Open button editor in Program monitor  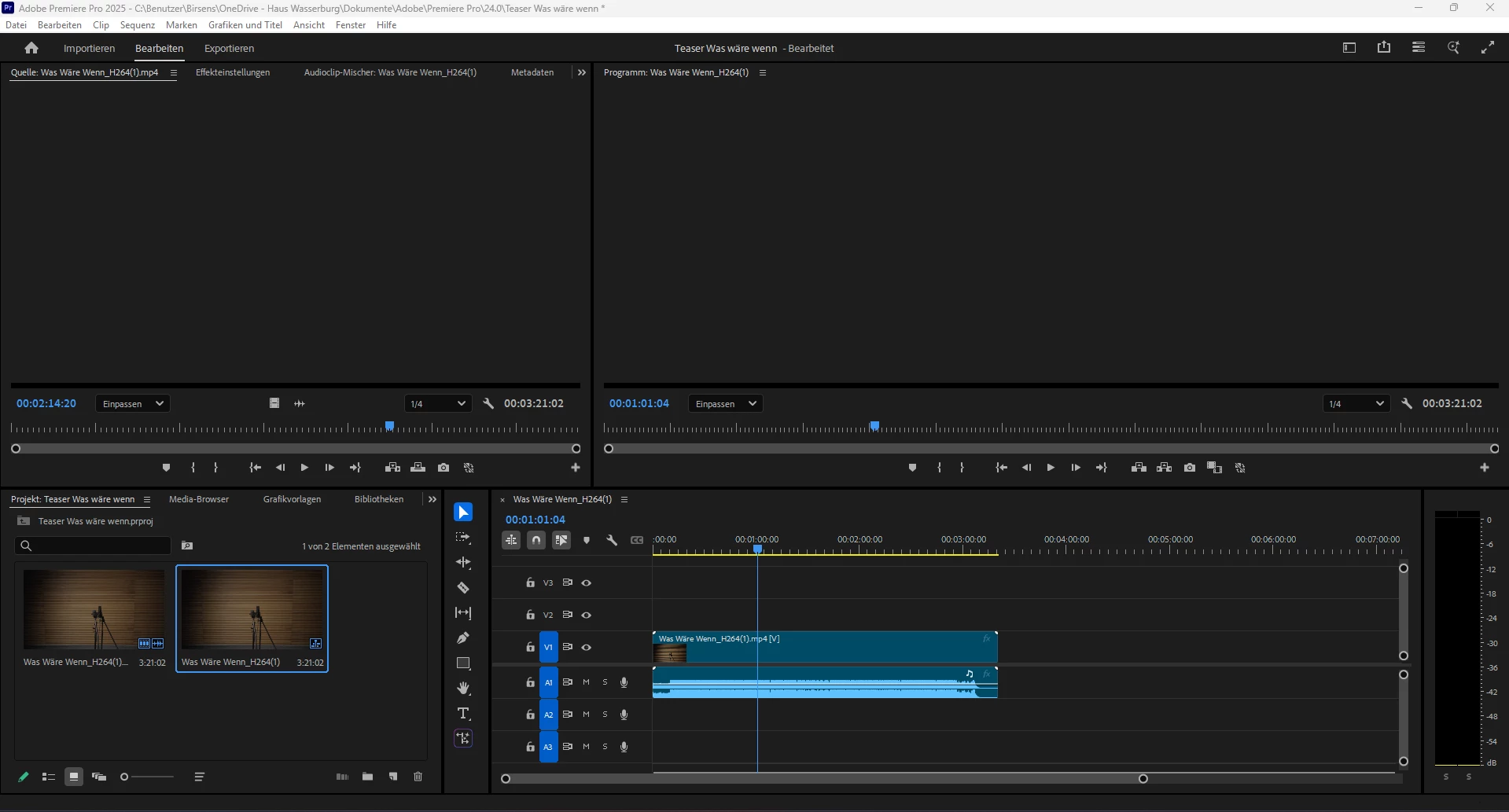(x=1485, y=468)
